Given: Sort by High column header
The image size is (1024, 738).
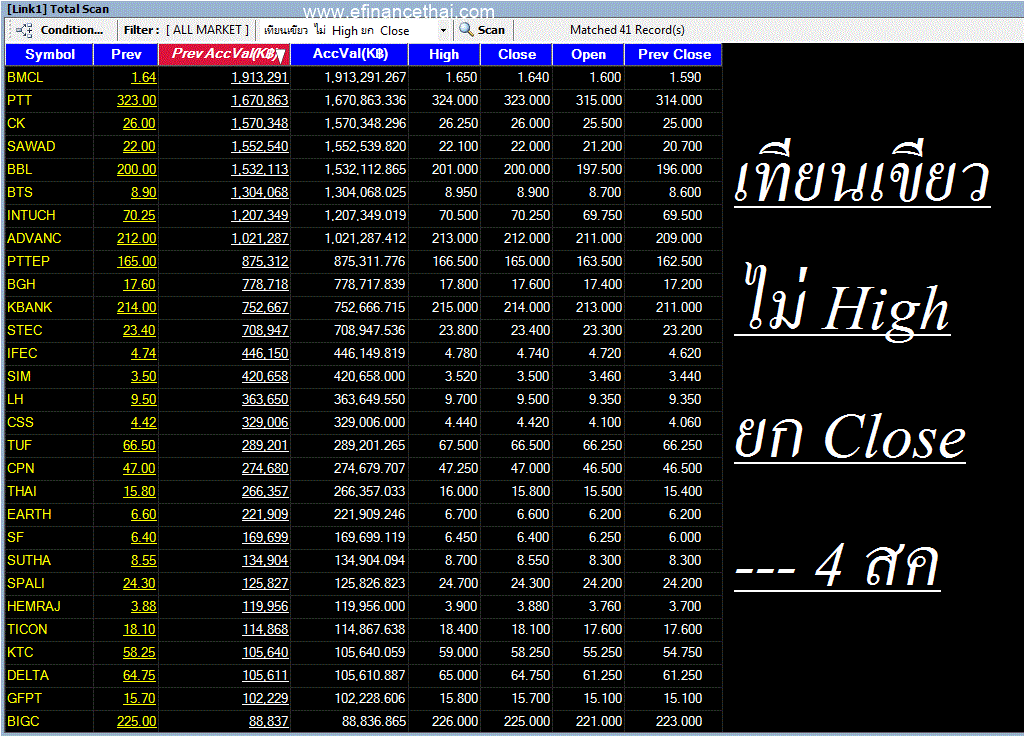Looking at the screenshot, I should point(444,54).
